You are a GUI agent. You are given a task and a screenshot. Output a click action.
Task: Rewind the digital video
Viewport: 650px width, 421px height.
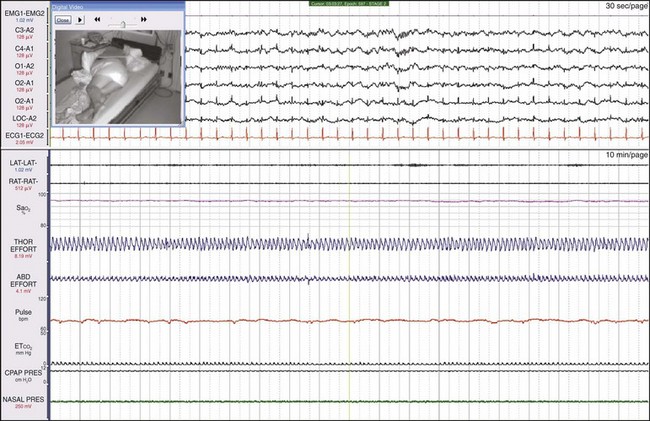point(97,19)
